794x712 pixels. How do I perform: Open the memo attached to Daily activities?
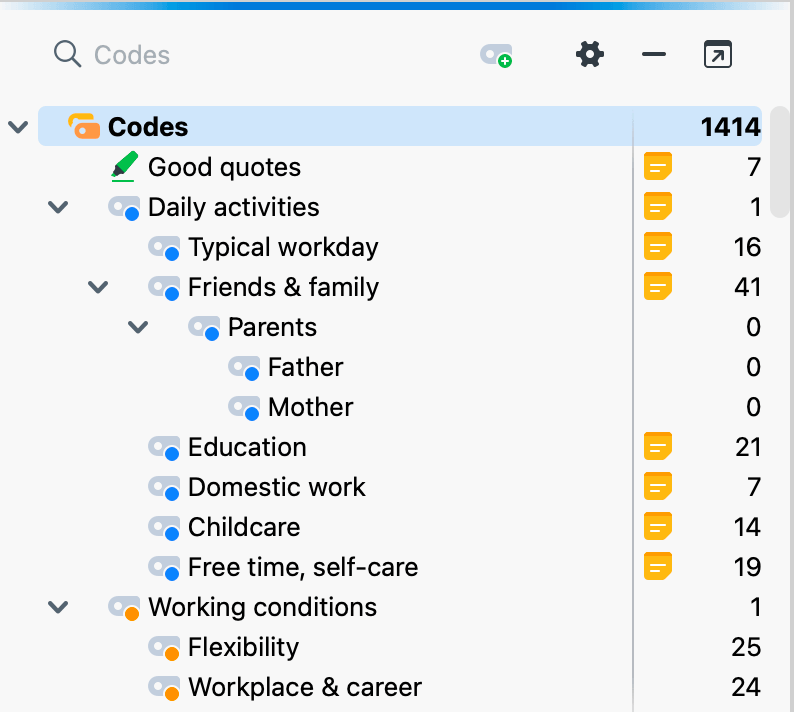[x=658, y=206]
